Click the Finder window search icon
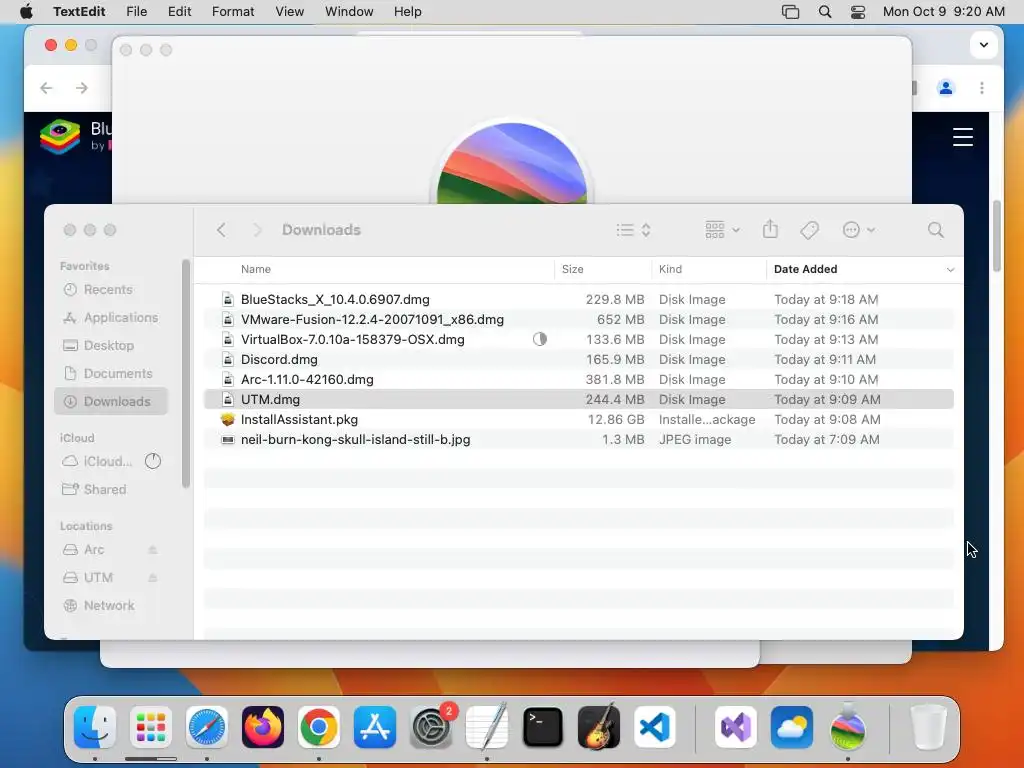 point(935,230)
